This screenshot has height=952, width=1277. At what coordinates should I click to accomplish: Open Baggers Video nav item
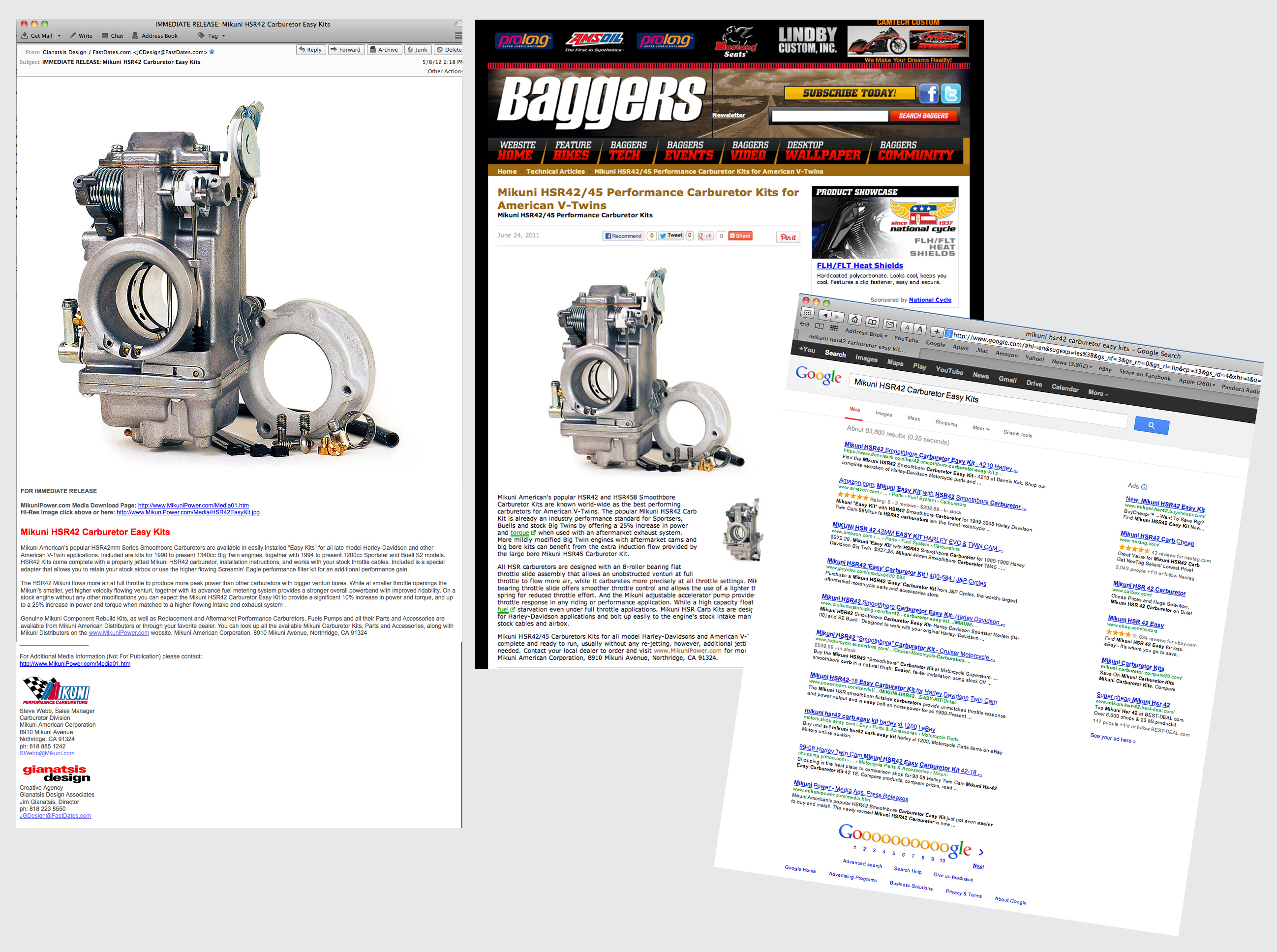pyautogui.click(x=750, y=150)
